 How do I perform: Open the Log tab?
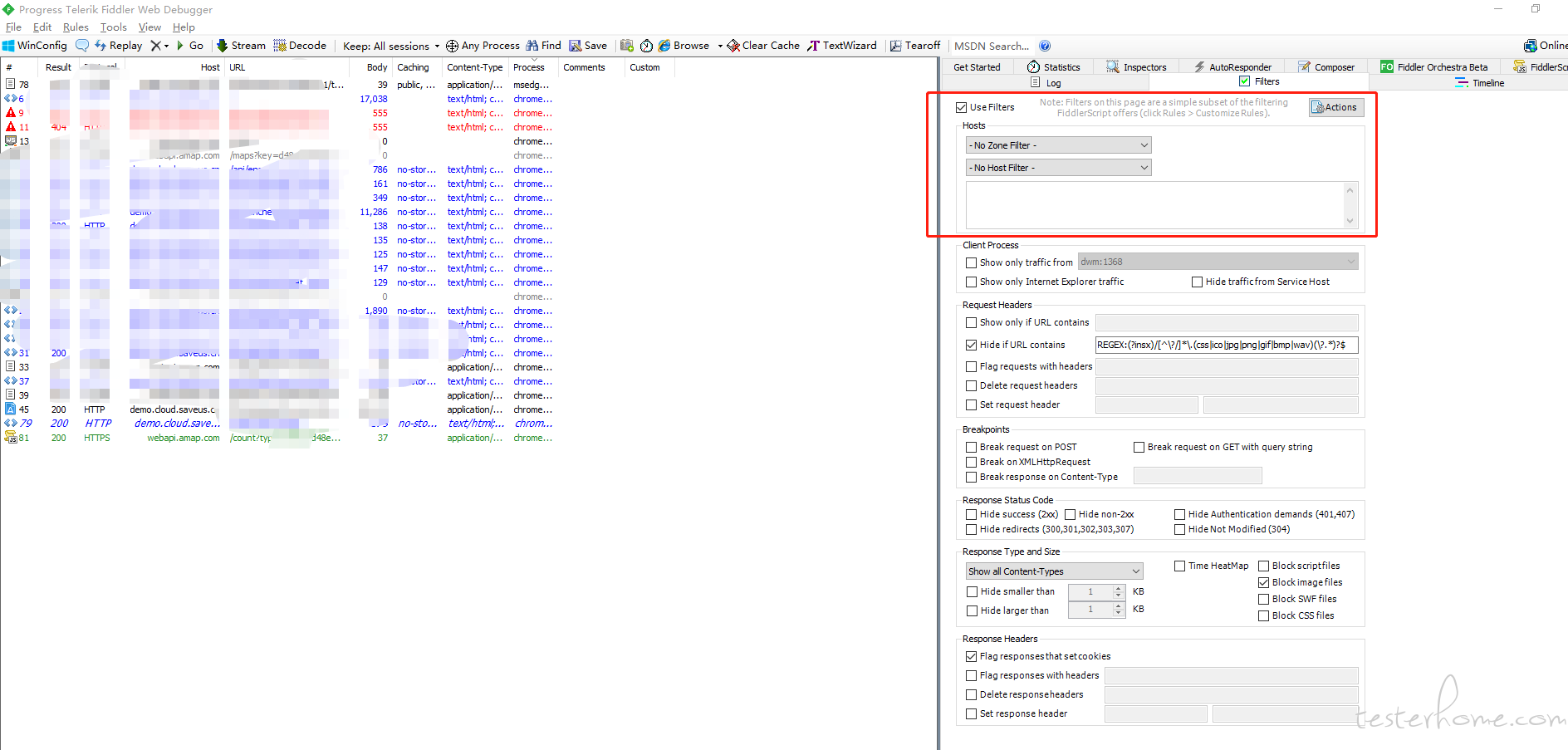point(1046,83)
